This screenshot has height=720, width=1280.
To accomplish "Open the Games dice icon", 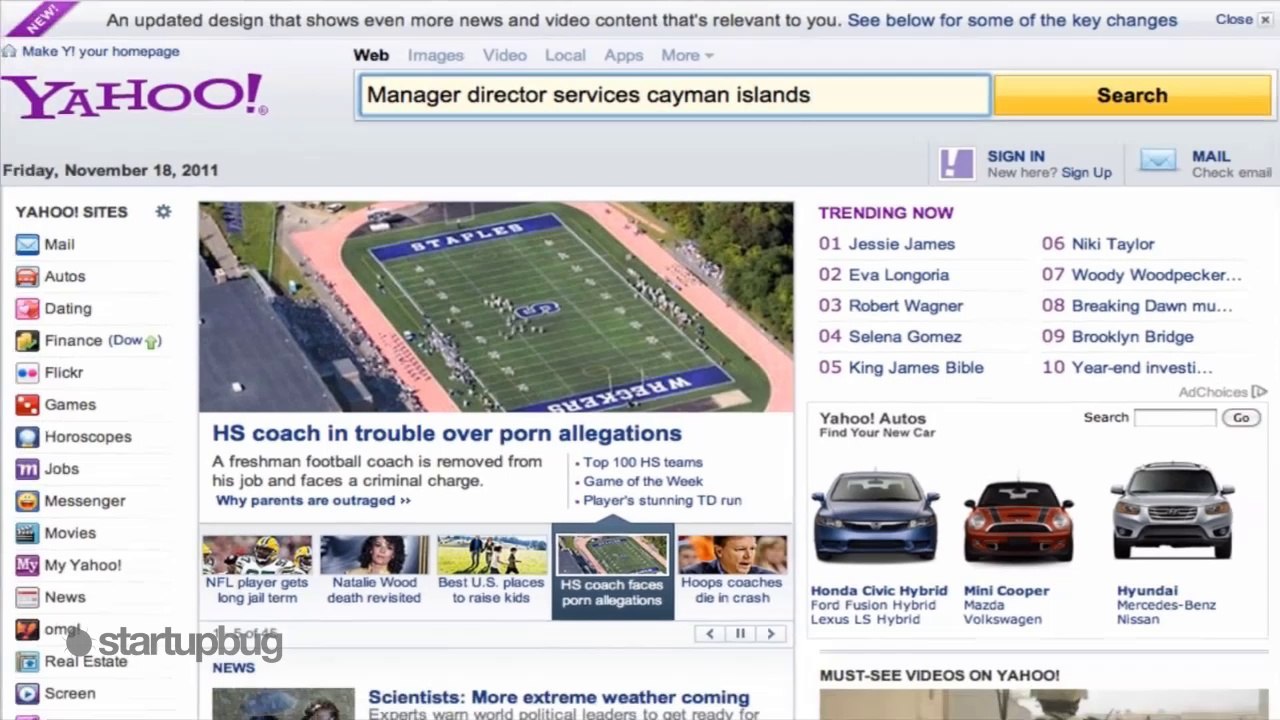I will tap(27, 404).
